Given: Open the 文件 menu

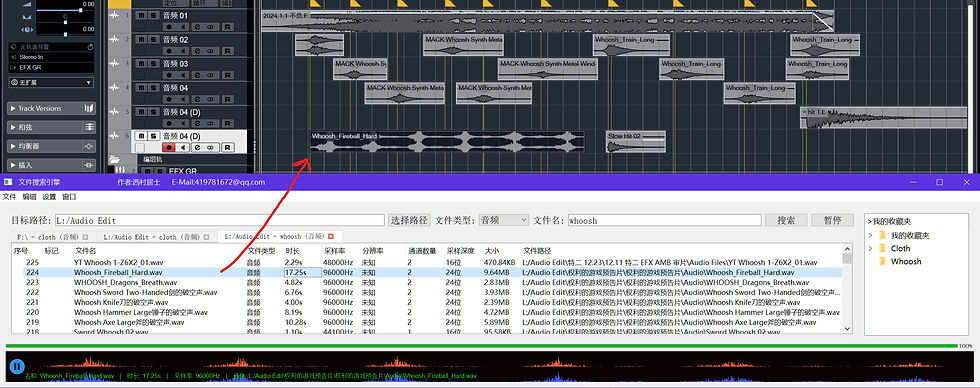Looking at the screenshot, I should [x=9, y=197].
